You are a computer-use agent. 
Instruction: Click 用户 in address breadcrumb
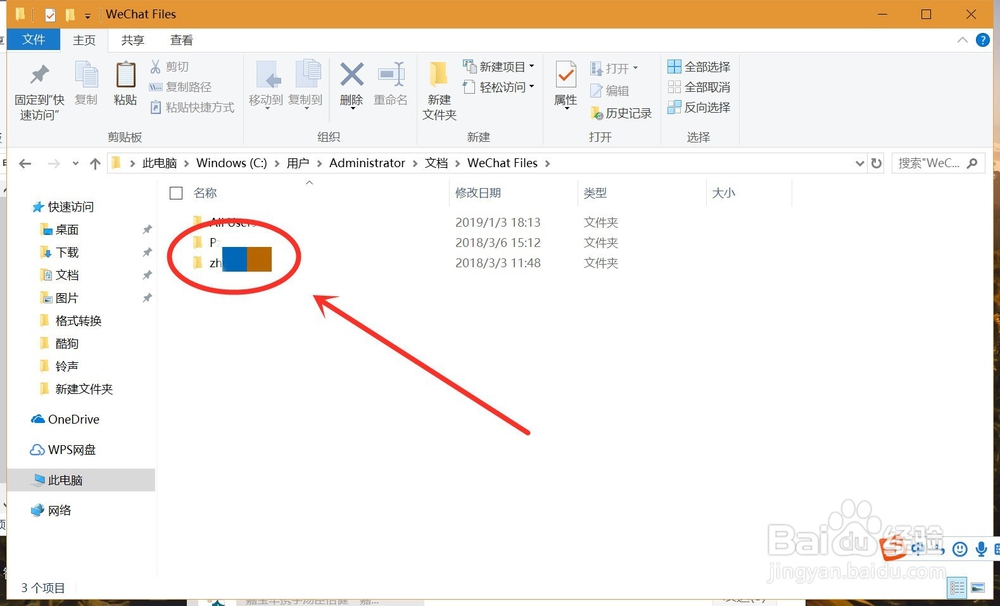298,163
